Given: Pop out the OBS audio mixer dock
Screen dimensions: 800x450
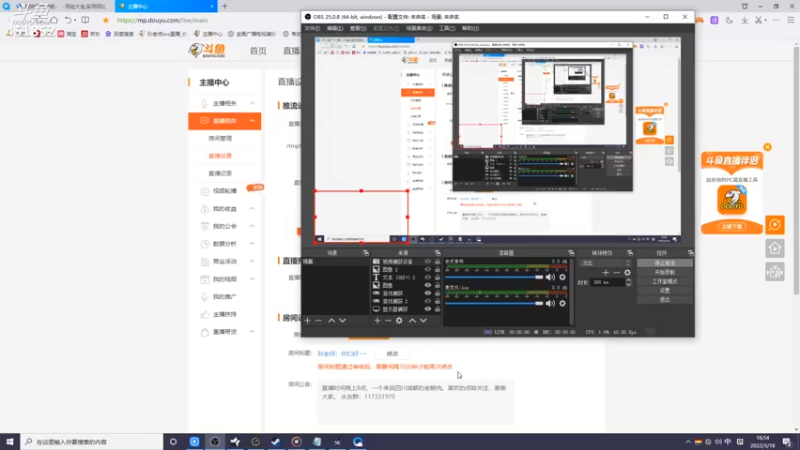Looking at the screenshot, I should point(571,253).
